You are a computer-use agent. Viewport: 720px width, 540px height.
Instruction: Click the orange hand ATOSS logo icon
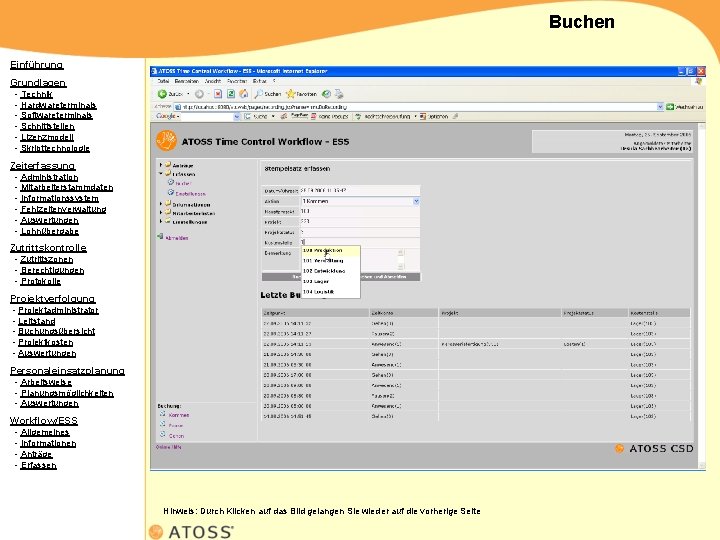pos(166,141)
